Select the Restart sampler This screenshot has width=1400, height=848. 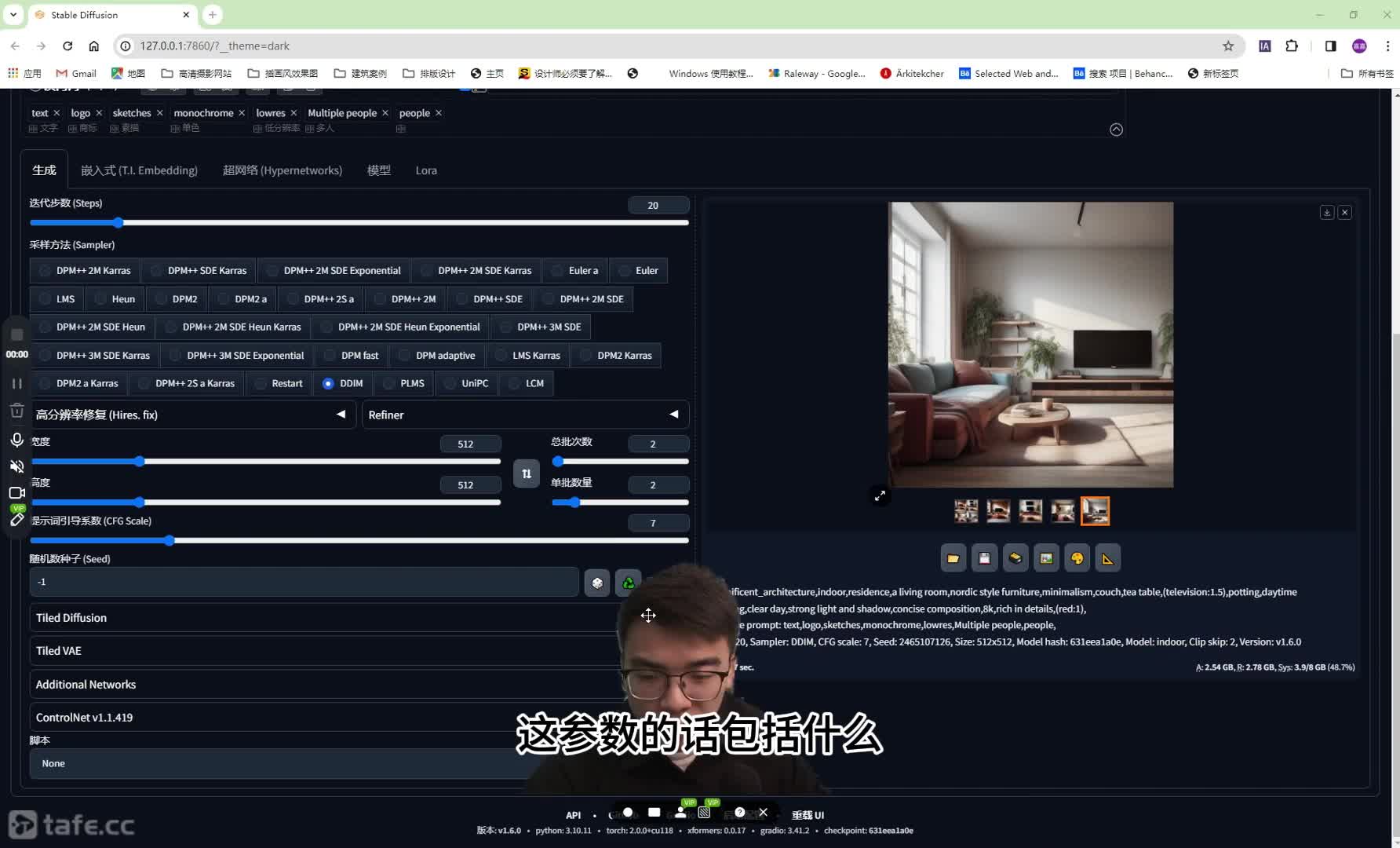279,383
